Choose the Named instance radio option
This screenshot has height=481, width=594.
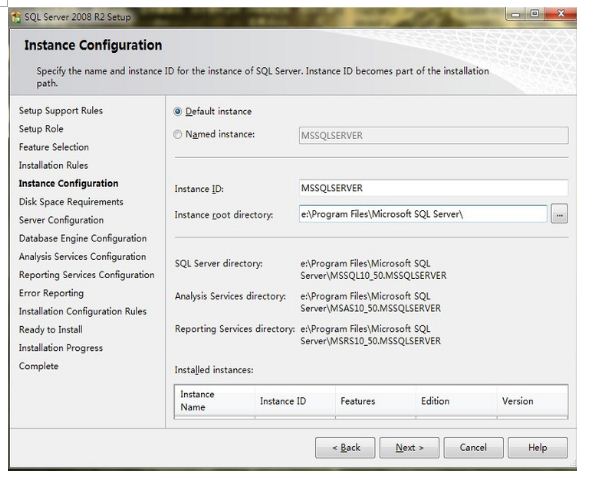pyautogui.click(x=177, y=134)
